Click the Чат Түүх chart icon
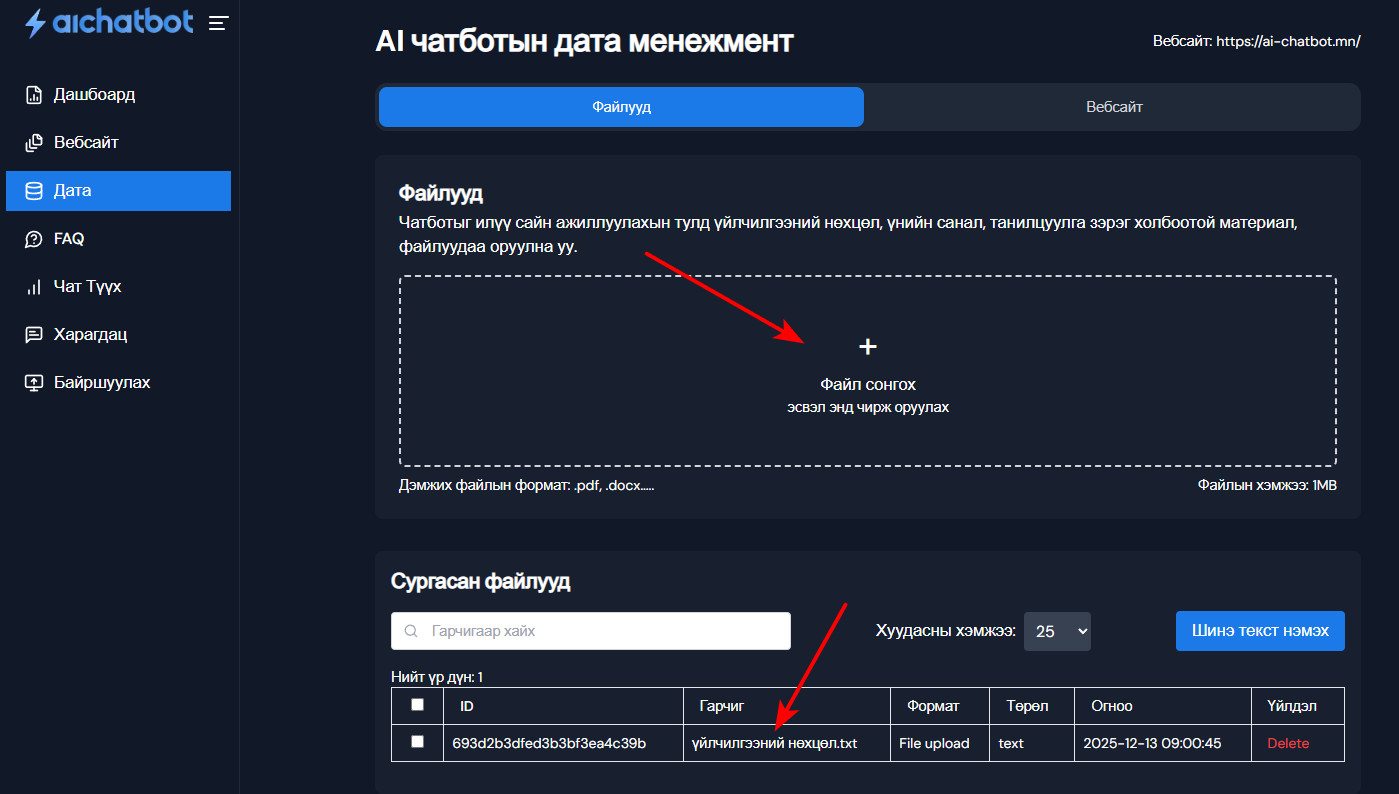 coord(34,287)
